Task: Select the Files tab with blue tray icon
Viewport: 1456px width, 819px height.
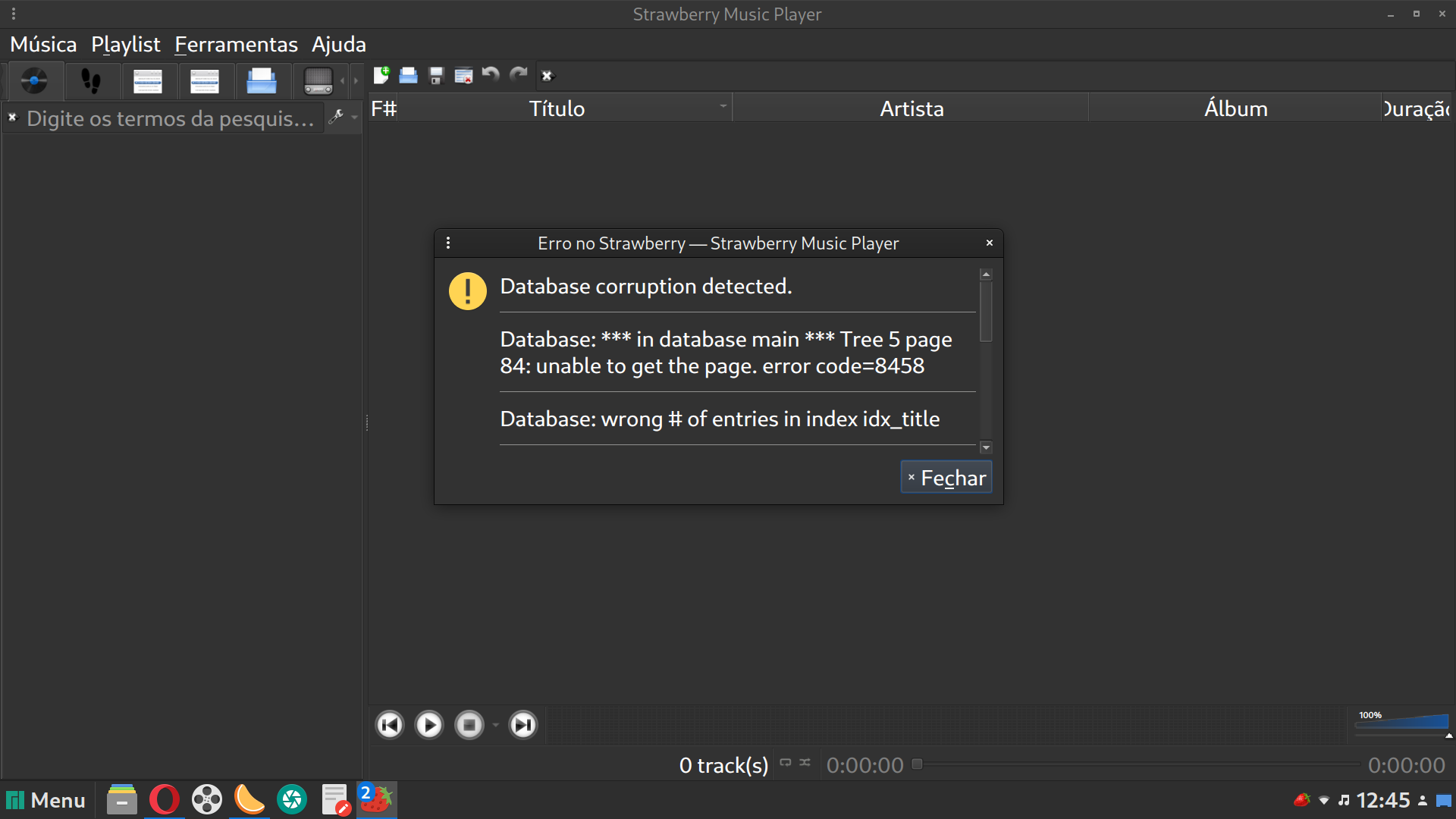Action: [262, 80]
